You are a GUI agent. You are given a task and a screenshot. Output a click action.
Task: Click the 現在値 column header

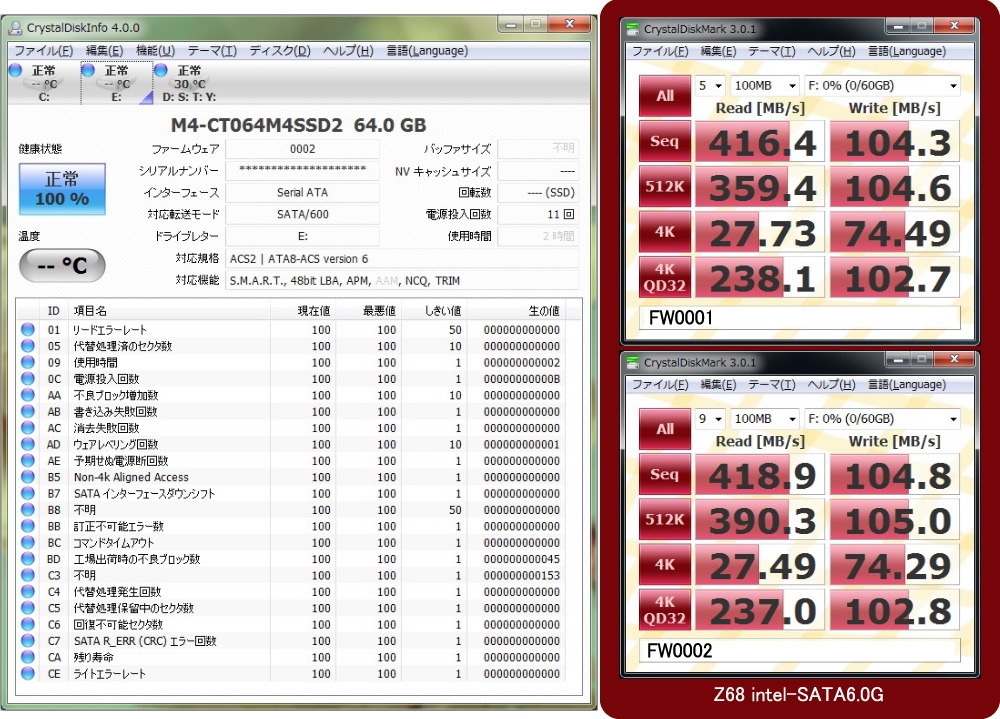(304, 311)
